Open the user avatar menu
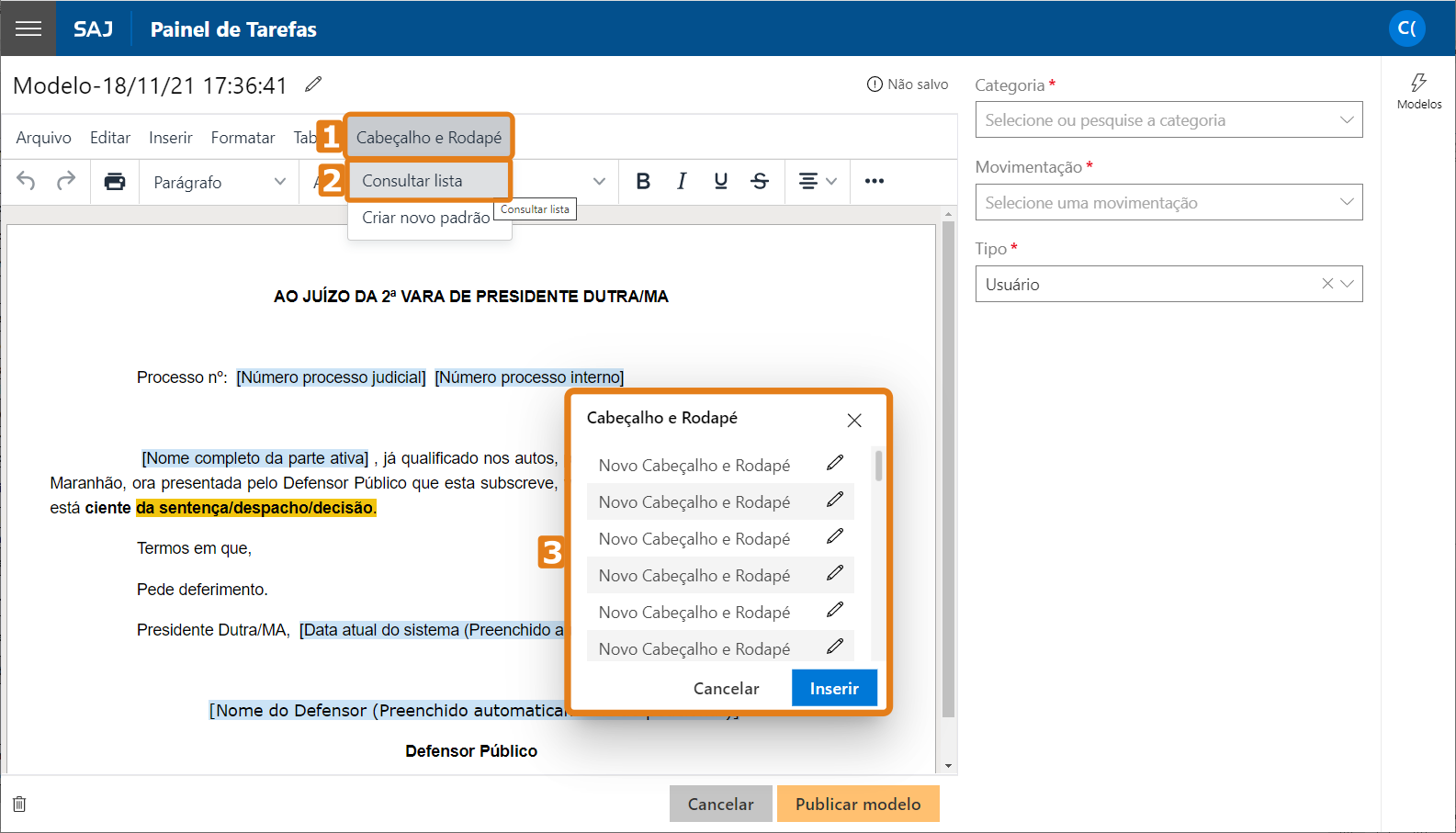Viewport: 1456px width, 833px height. click(x=1406, y=28)
